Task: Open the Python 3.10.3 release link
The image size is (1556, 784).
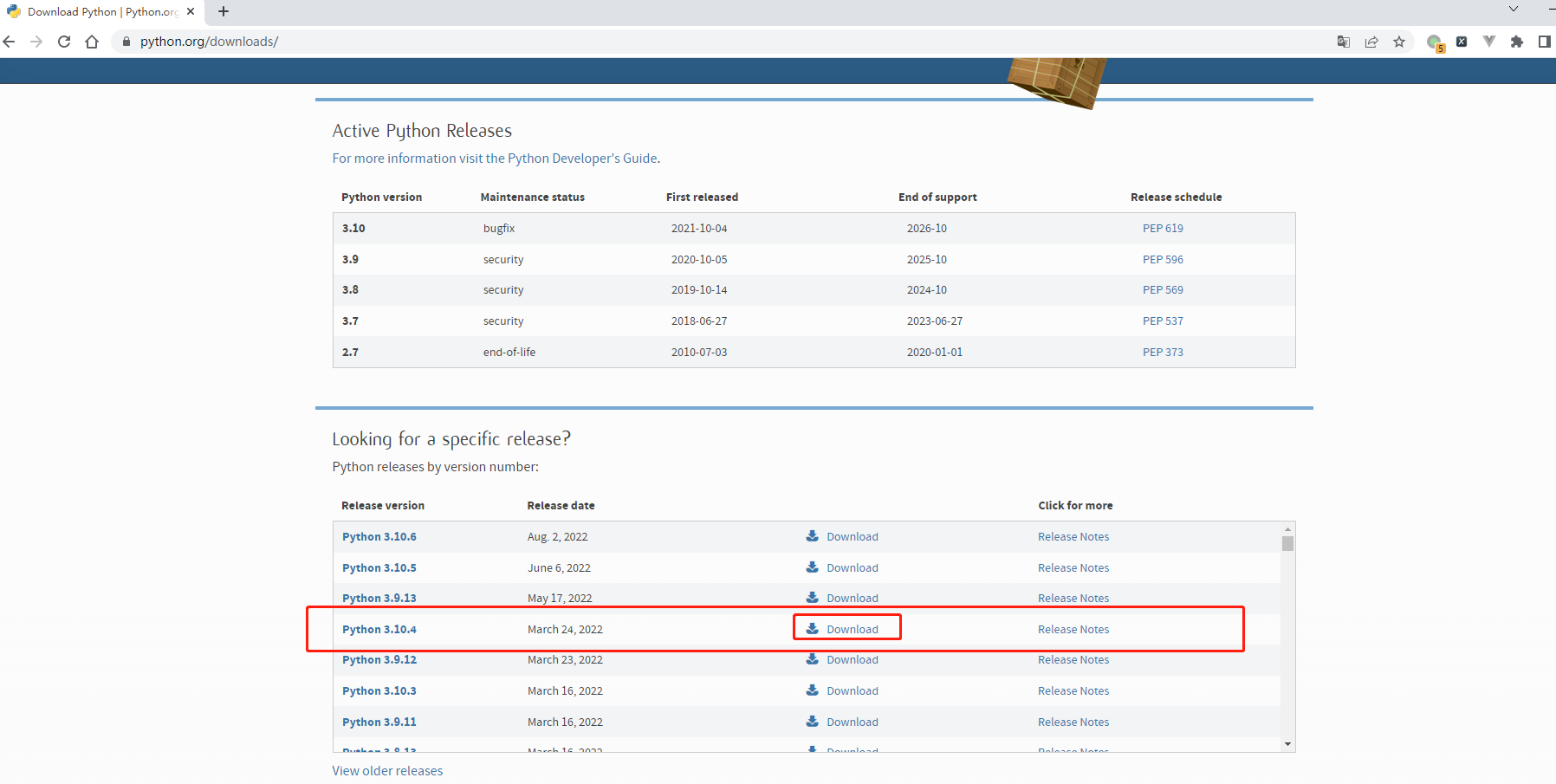Action: coord(379,691)
